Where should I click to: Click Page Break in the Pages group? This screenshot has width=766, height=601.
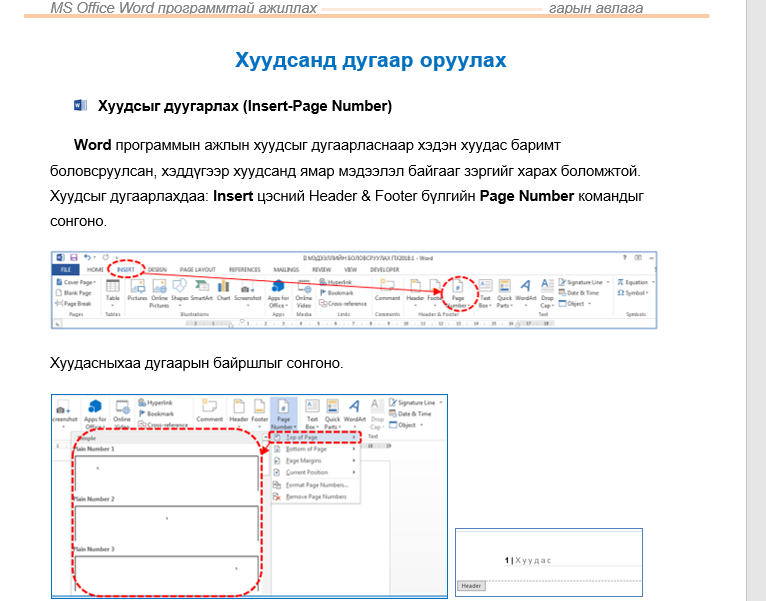[x=74, y=303]
